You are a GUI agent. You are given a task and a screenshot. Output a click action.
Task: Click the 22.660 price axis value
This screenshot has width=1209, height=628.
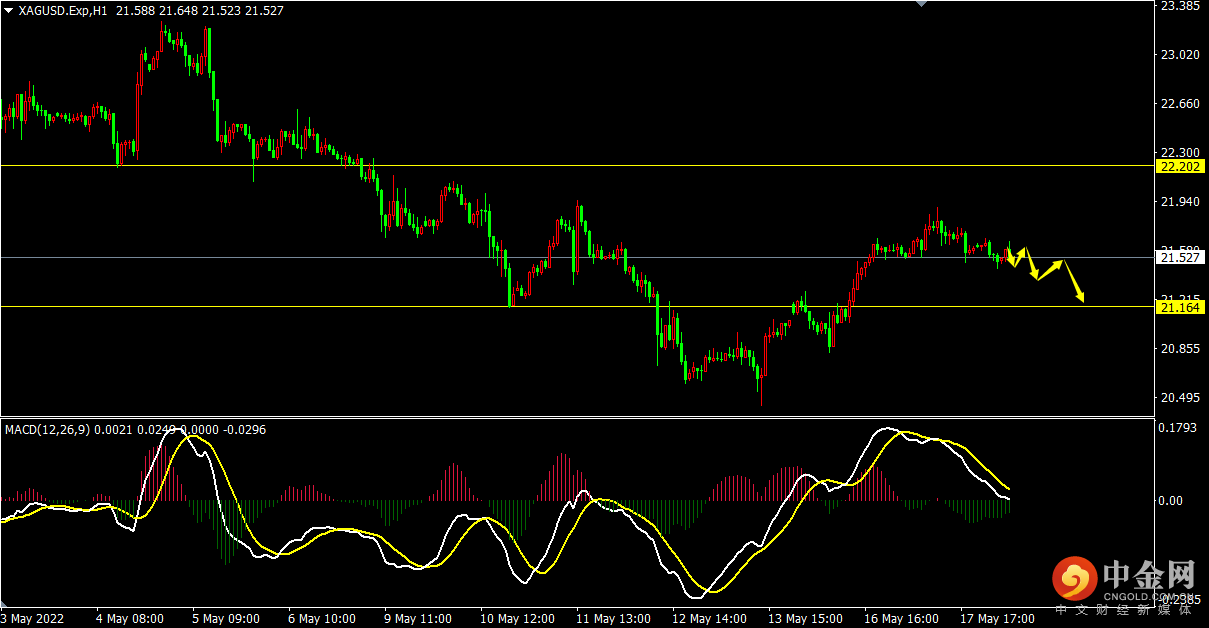click(1180, 103)
